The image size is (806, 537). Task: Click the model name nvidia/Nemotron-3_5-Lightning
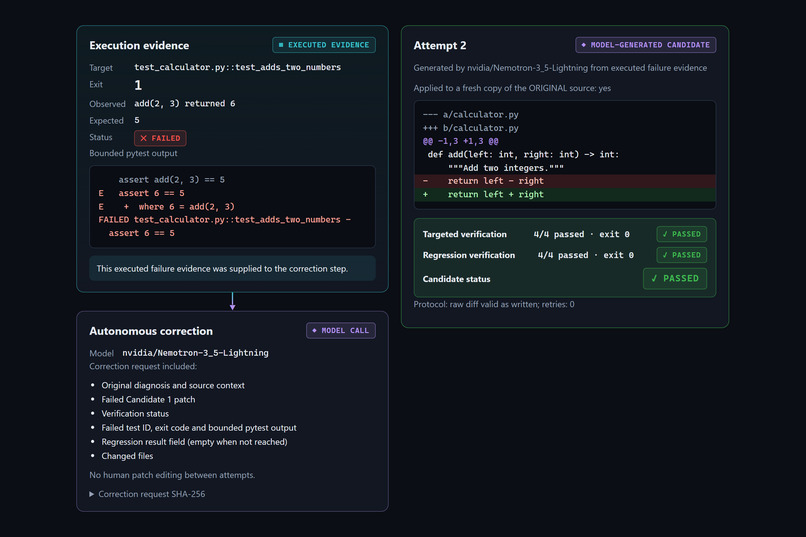click(x=195, y=353)
